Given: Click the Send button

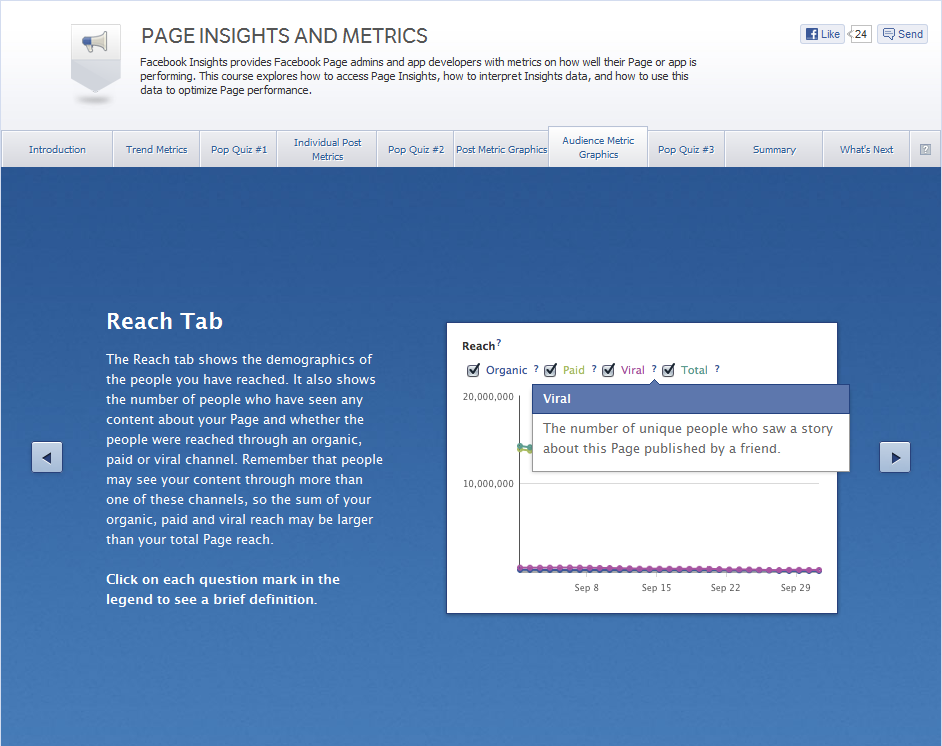Looking at the screenshot, I should coord(902,34).
